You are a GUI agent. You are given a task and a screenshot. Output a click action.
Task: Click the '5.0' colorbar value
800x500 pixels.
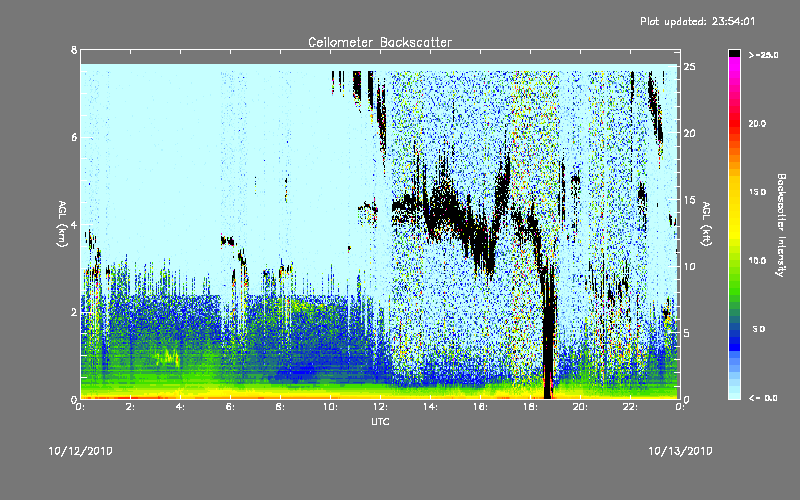[759, 329]
